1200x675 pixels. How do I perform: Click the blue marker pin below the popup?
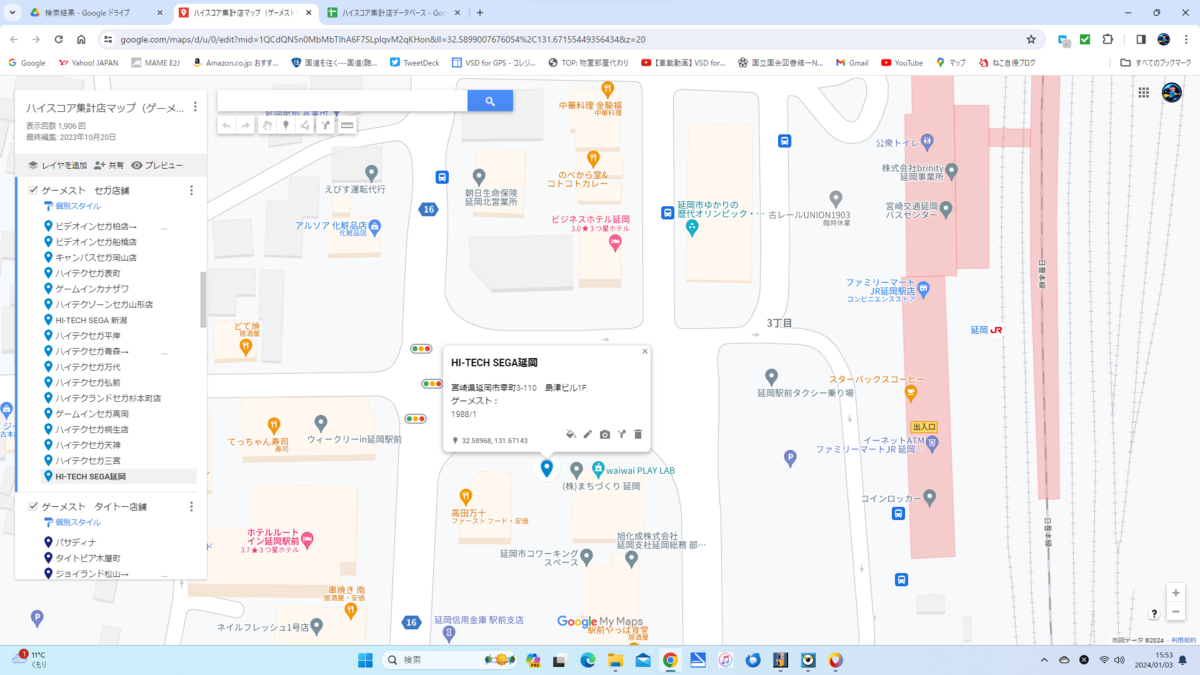(x=546, y=468)
